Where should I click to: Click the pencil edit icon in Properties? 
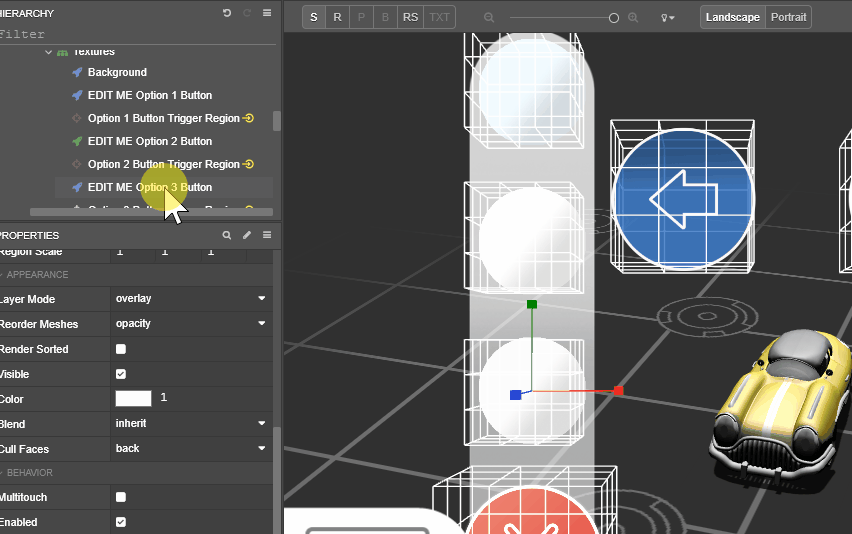(247, 235)
